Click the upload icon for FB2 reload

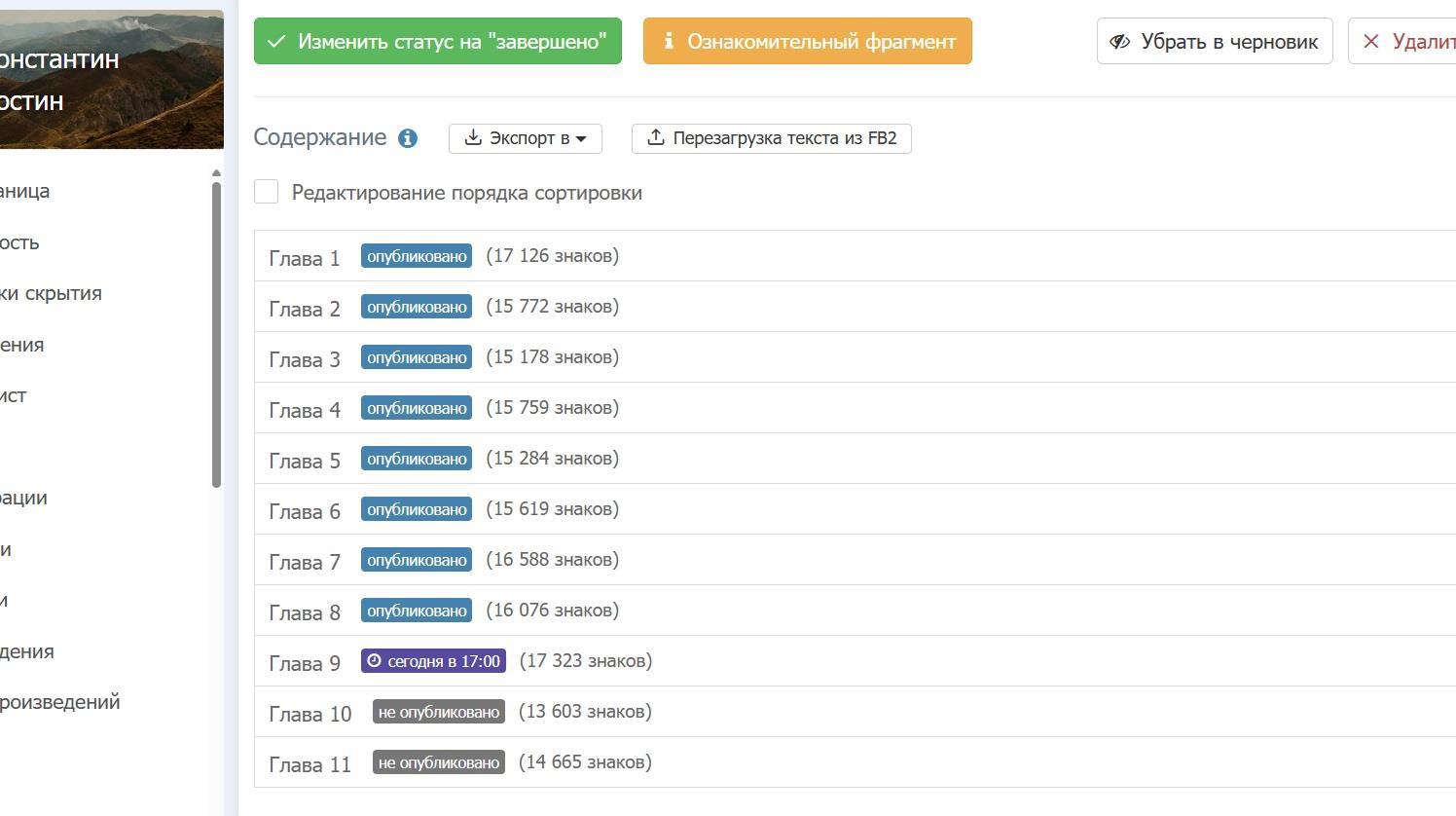coord(656,138)
